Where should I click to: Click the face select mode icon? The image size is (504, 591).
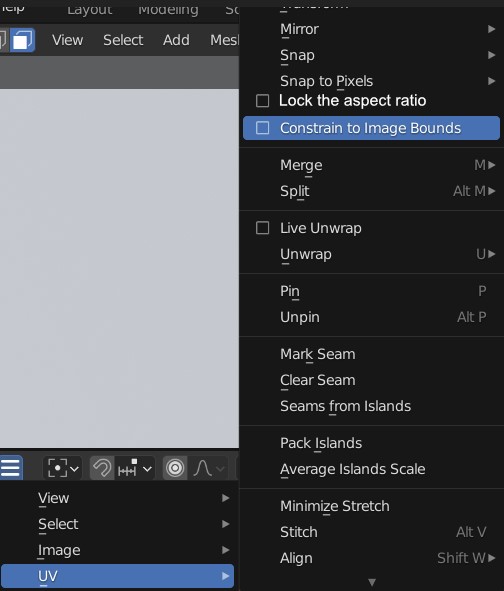tap(23, 40)
